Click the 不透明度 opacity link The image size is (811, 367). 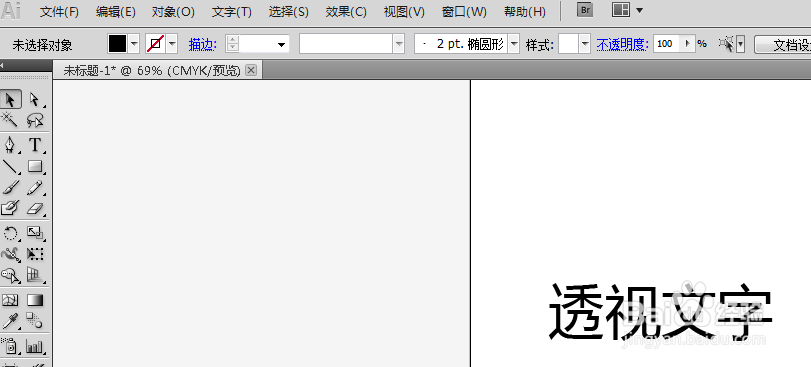pyautogui.click(x=622, y=44)
